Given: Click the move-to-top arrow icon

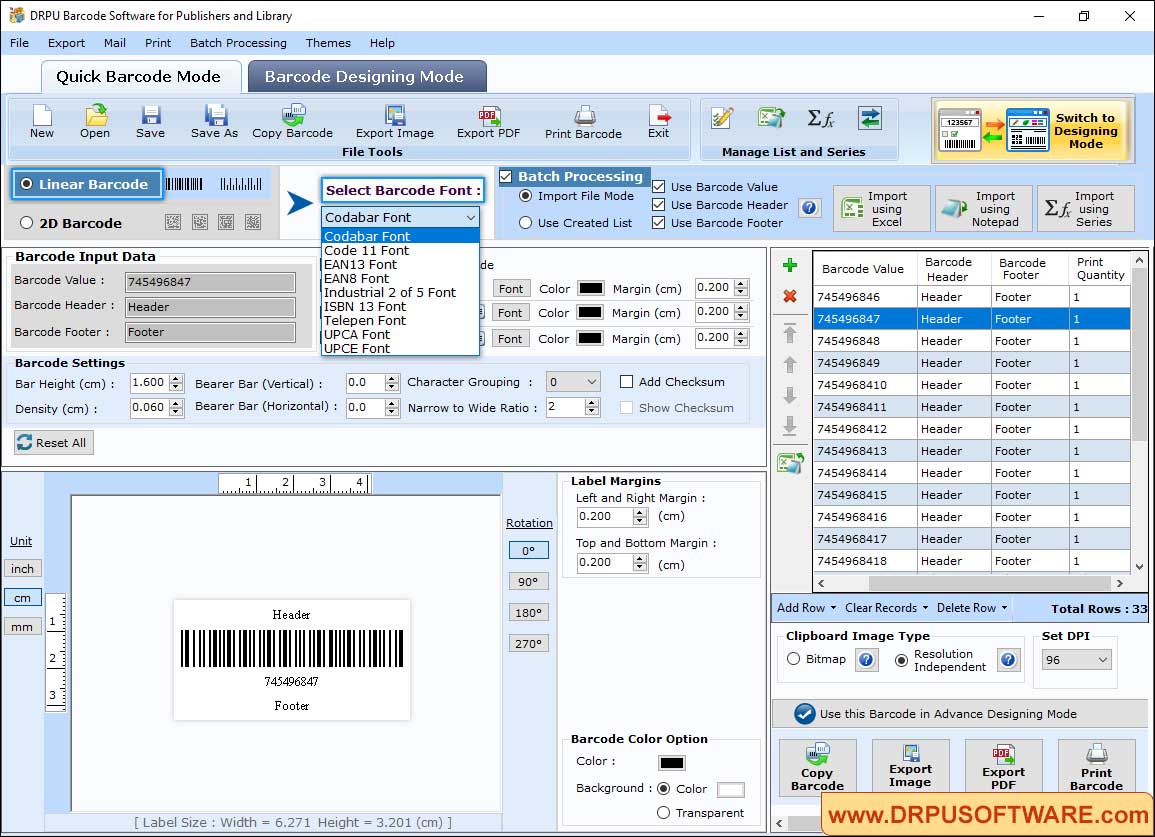Looking at the screenshot, I should [x=790, y=333].
